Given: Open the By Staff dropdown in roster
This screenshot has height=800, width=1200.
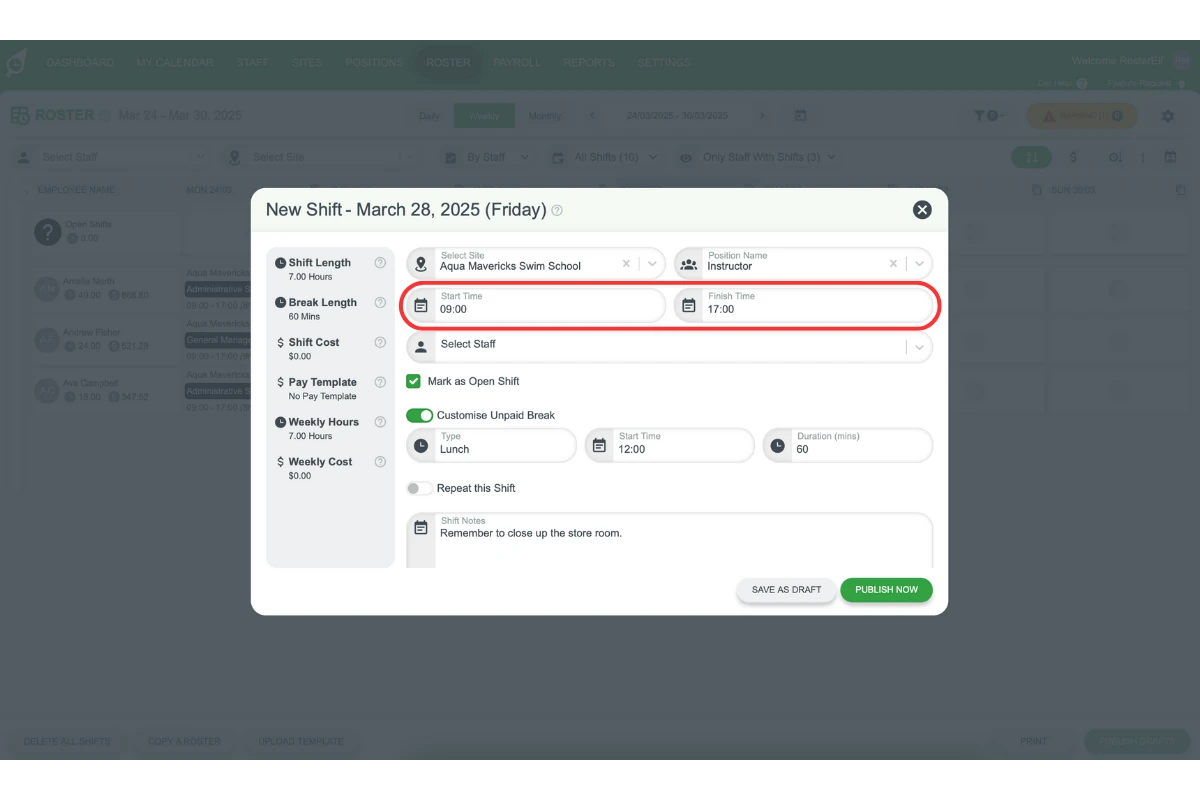Looking at the screenshot, I should coord(485,157).
